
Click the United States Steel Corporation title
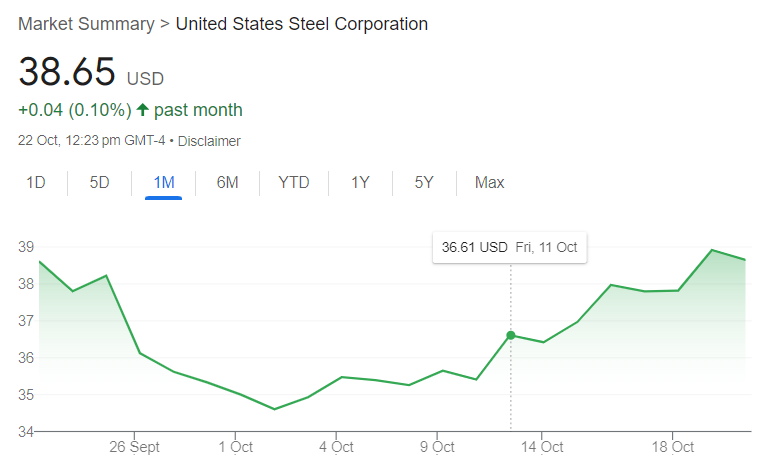(x=301, y=23)
